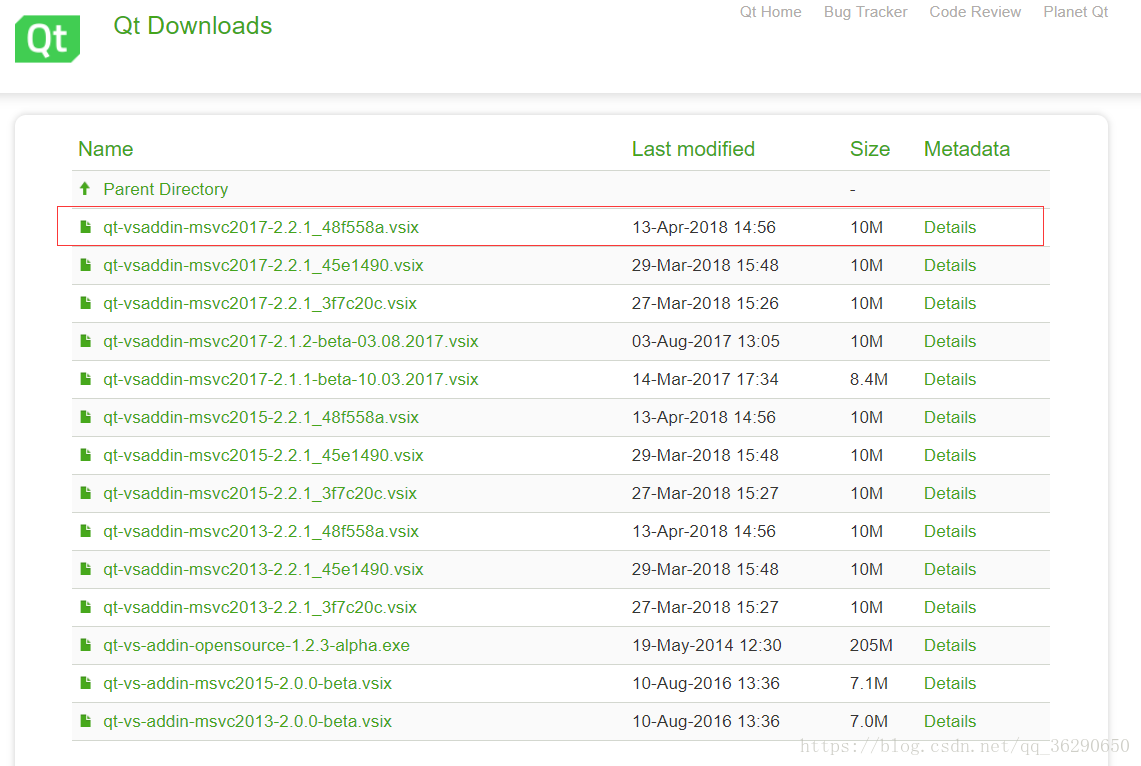Click the Parent Directory up-arrow icon
1141x766 pixels.
tap(85, 189)
